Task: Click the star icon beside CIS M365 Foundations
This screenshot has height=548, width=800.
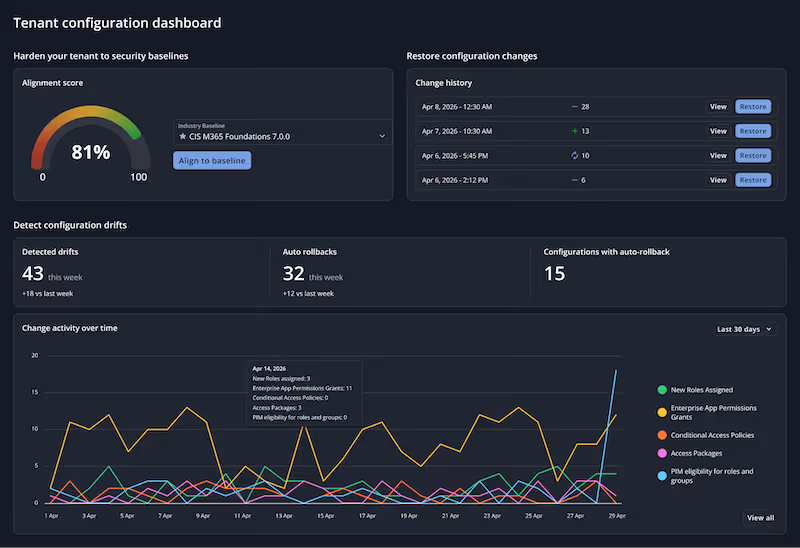Action: [x=183, y=136]
